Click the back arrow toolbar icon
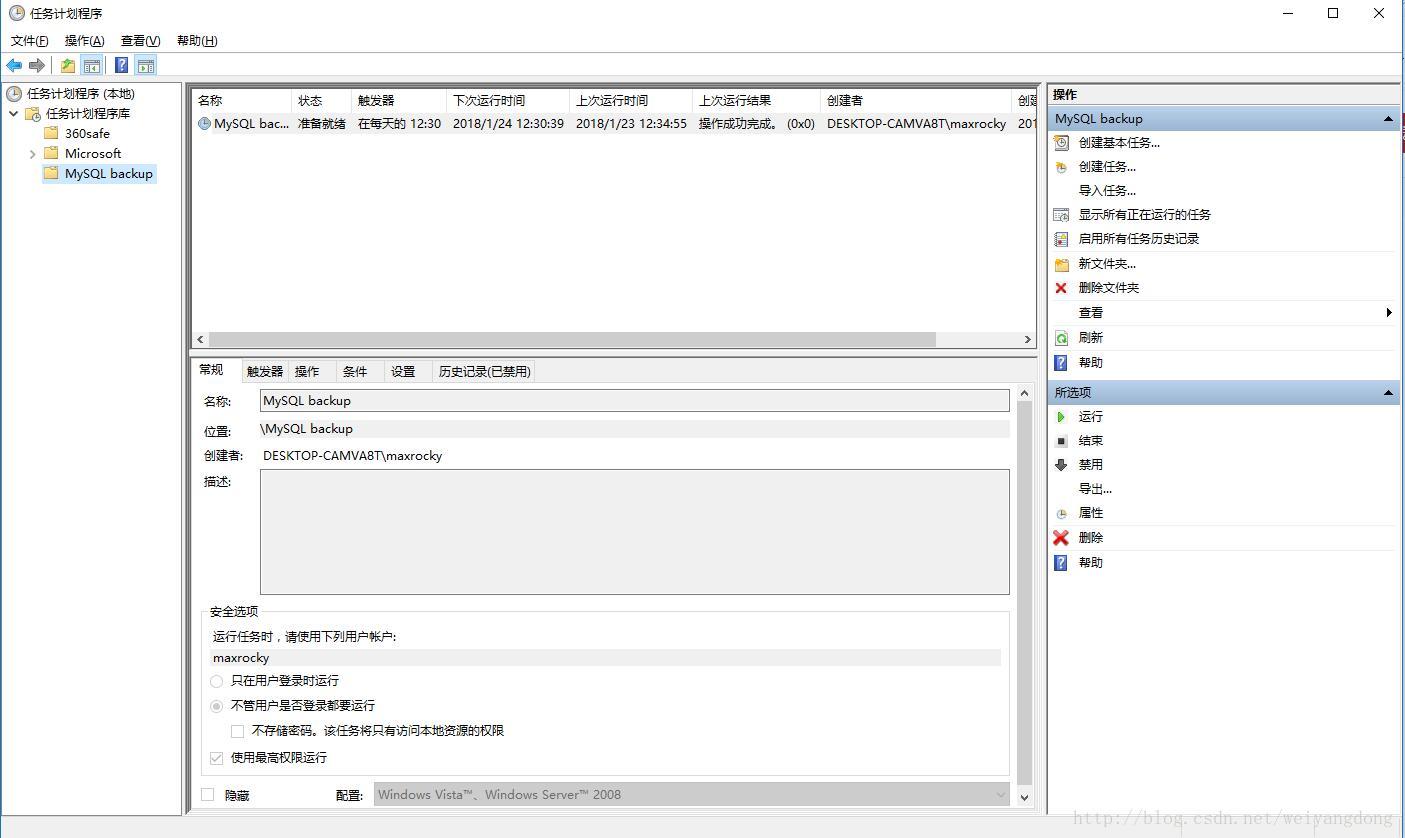1405x838 pixels. tap(14, 66)
